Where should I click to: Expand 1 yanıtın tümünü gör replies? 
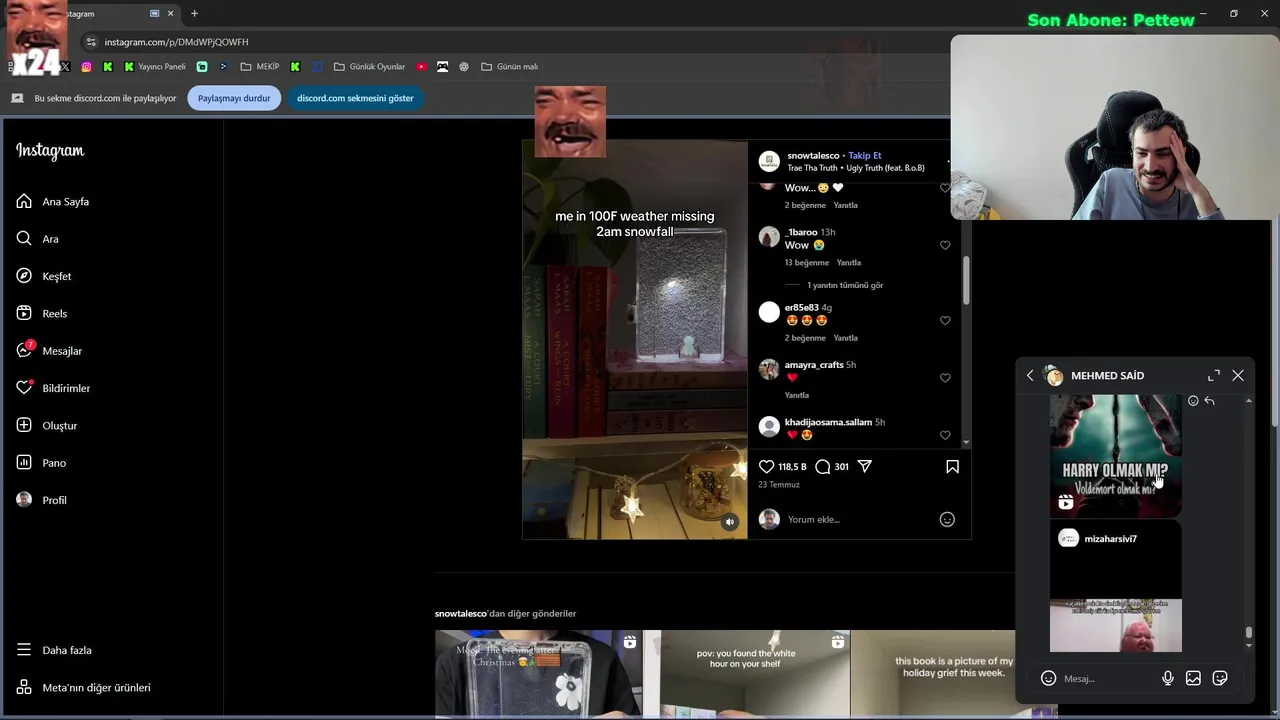(x=845, y=285)
